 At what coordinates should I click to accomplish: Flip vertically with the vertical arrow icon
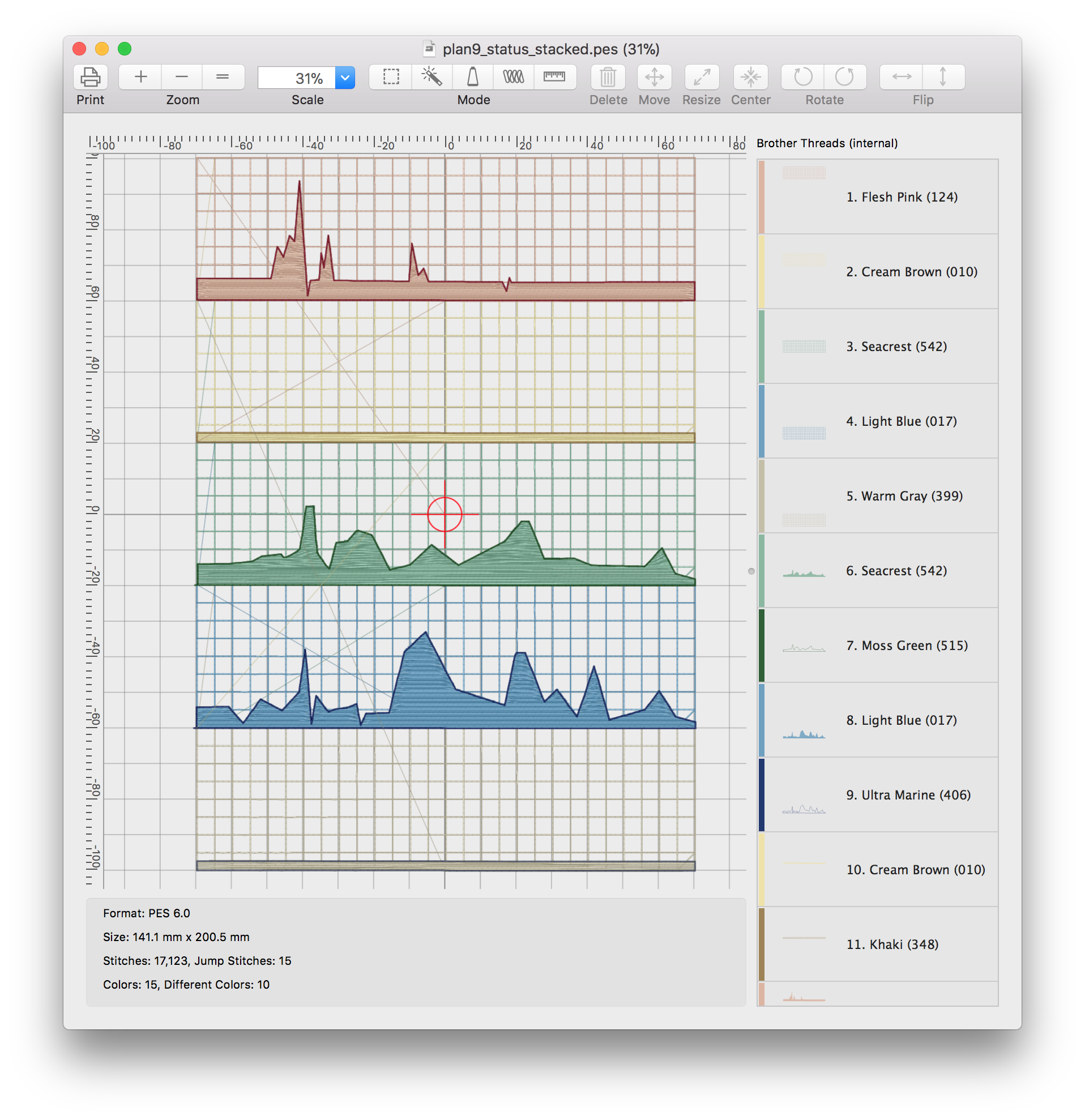(943, 77)
